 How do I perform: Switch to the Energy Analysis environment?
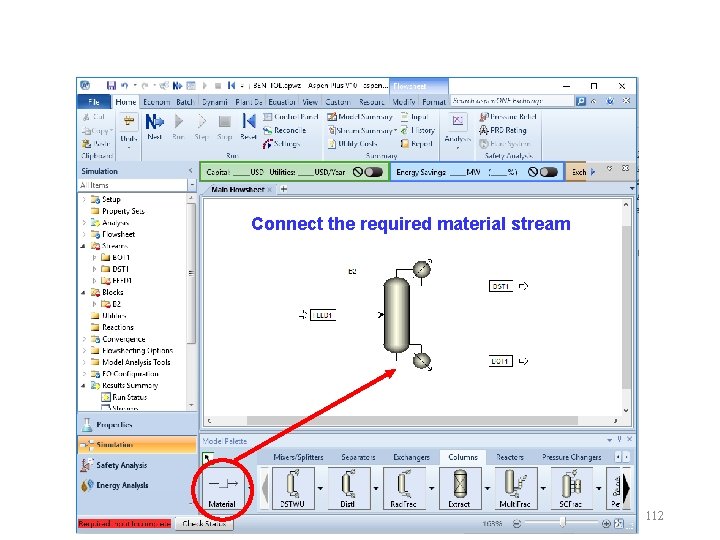(x=137, y=485)
